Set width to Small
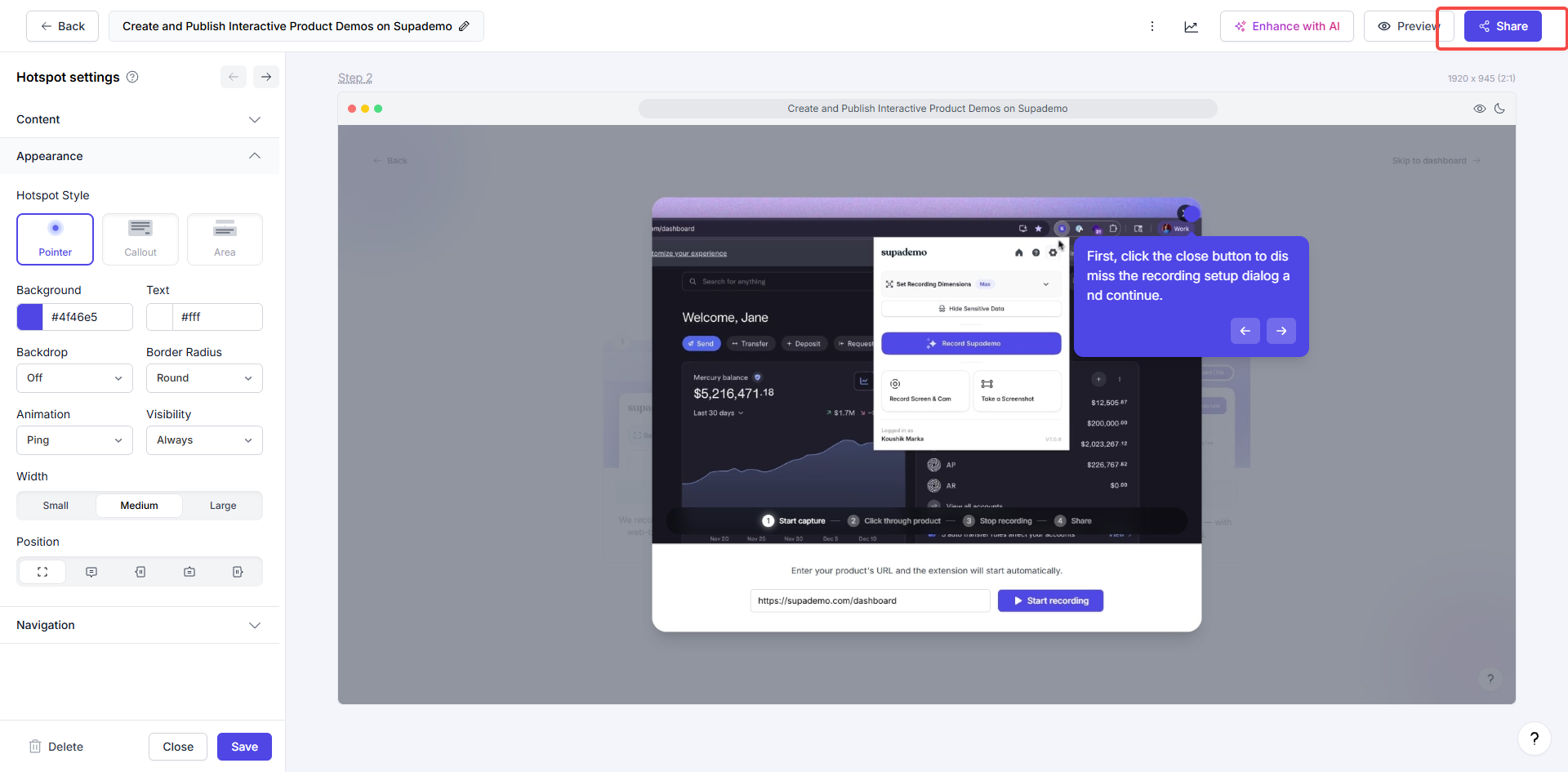Screen dimensions: 1568x772 point(56,506)
